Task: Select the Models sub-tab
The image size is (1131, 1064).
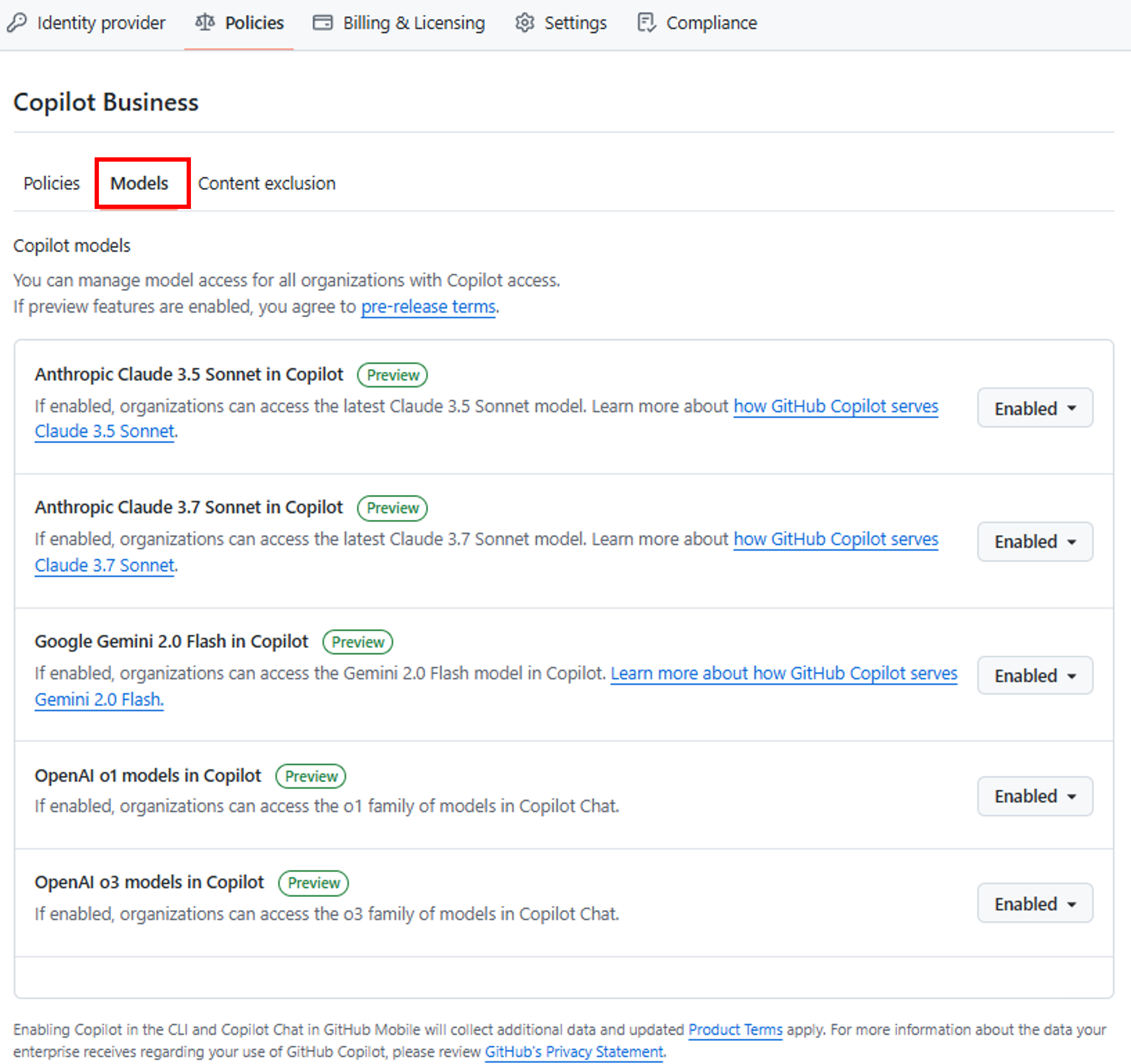Action: pyautogui.click(x=139, y=184)
